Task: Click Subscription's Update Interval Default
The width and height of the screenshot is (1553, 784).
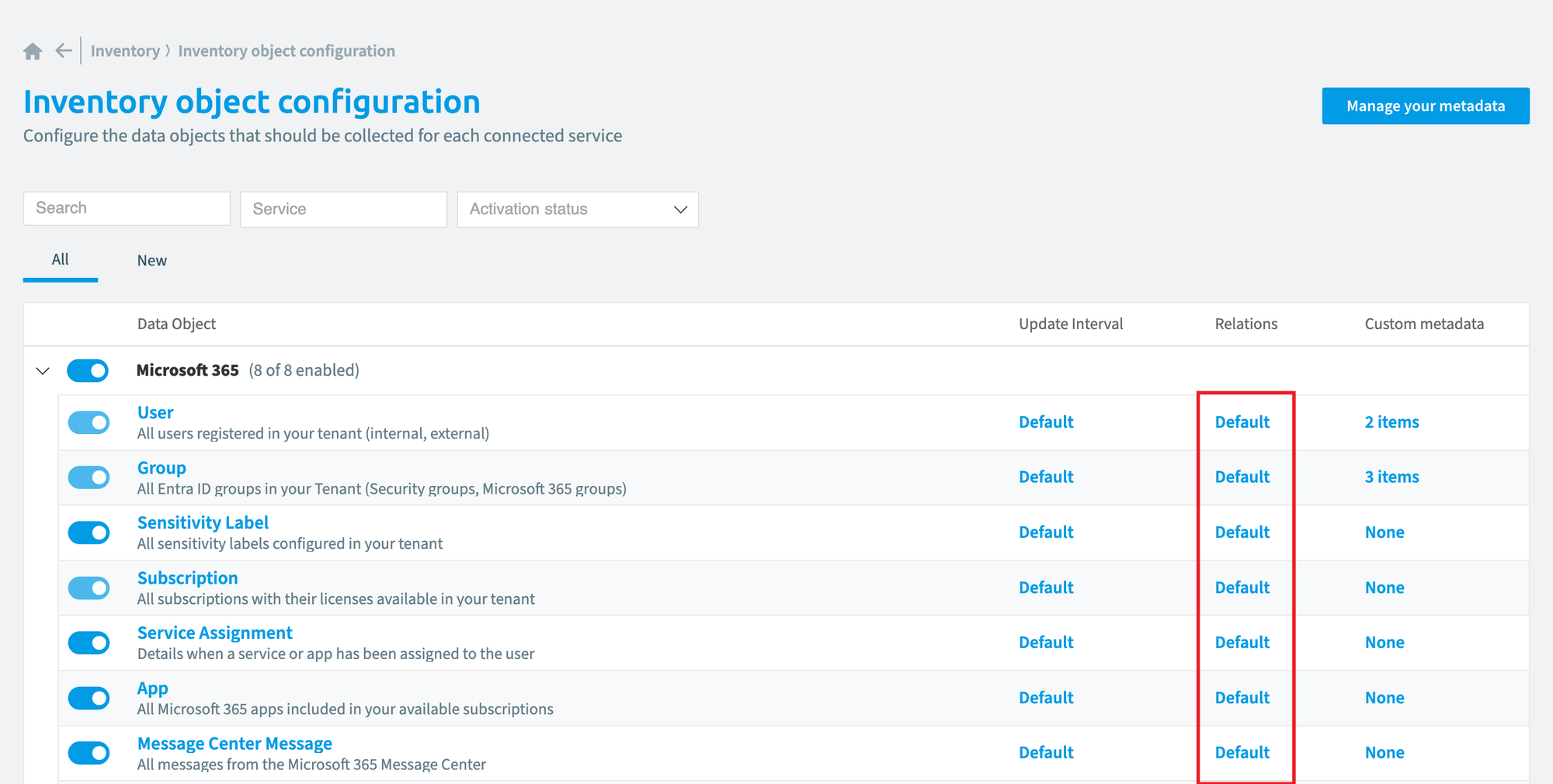Action: [1046, 588]
